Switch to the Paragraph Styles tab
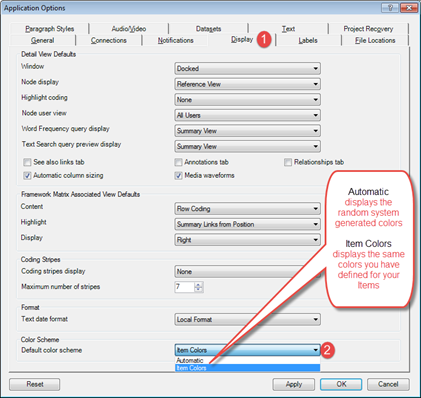The height and width of the screenshot is (398, 421). 49,29
